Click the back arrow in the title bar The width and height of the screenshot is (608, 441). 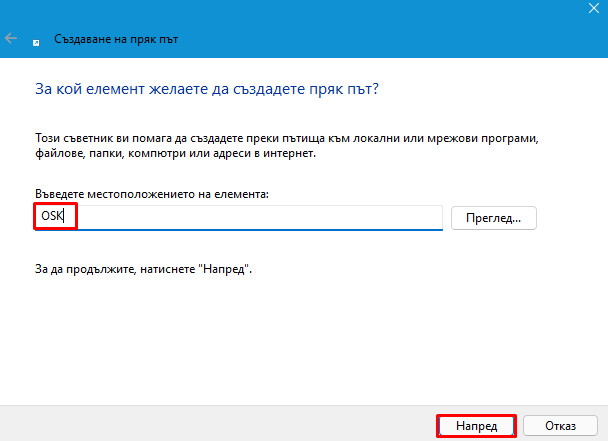pos(11,38)
